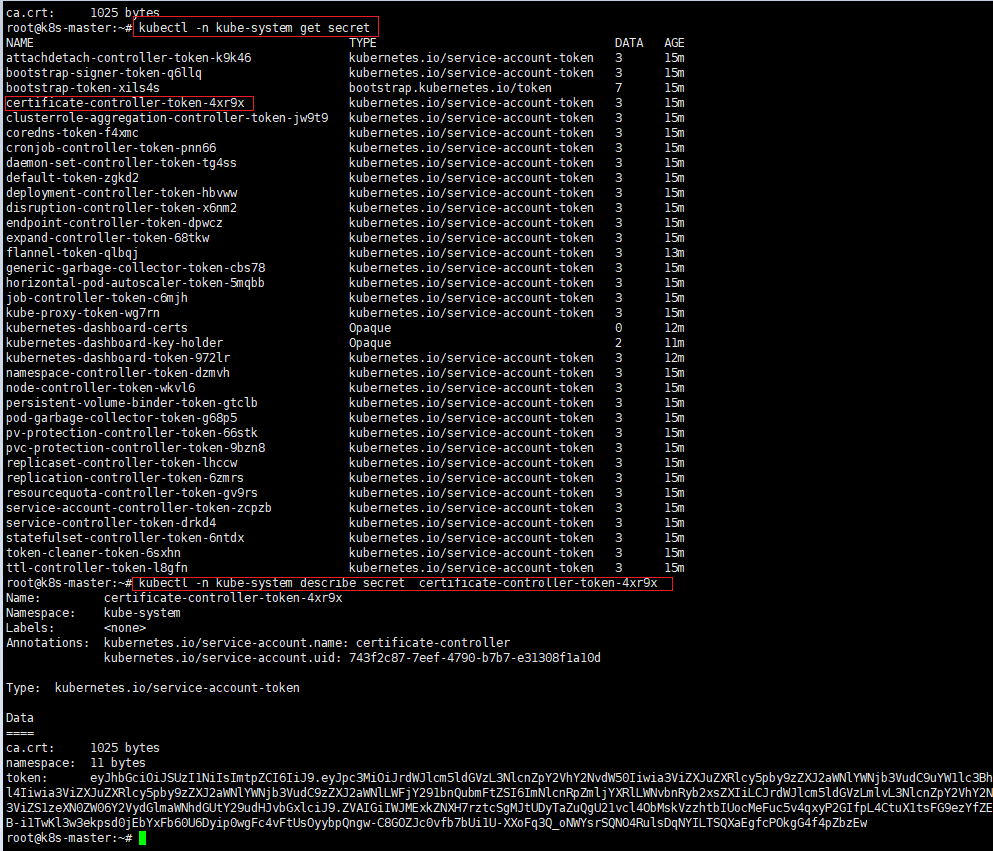
Task: Click the <none> Labels value
Action: click(125, 628)
